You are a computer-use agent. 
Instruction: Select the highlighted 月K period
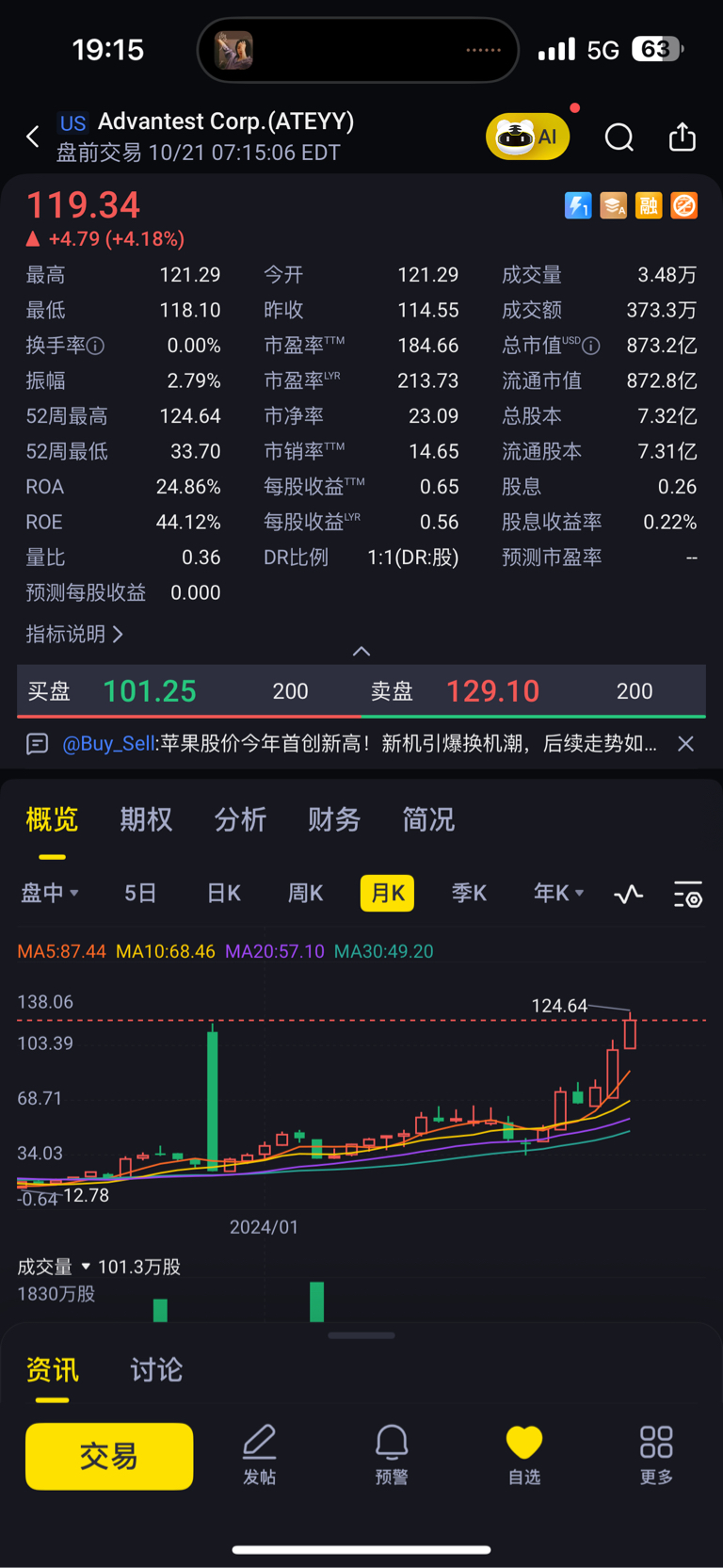[x=388, y=893]
